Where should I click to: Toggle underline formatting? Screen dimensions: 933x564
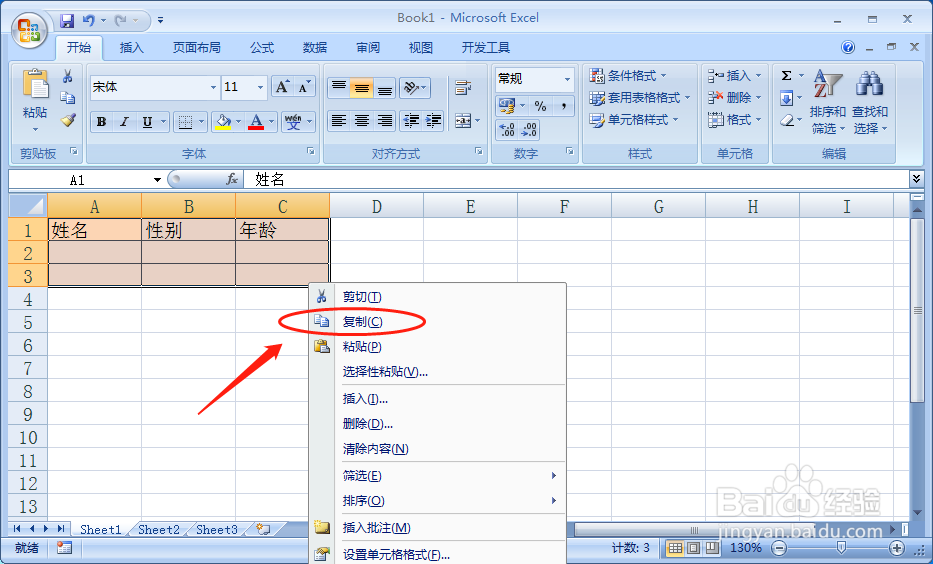(x=147, y=122)
